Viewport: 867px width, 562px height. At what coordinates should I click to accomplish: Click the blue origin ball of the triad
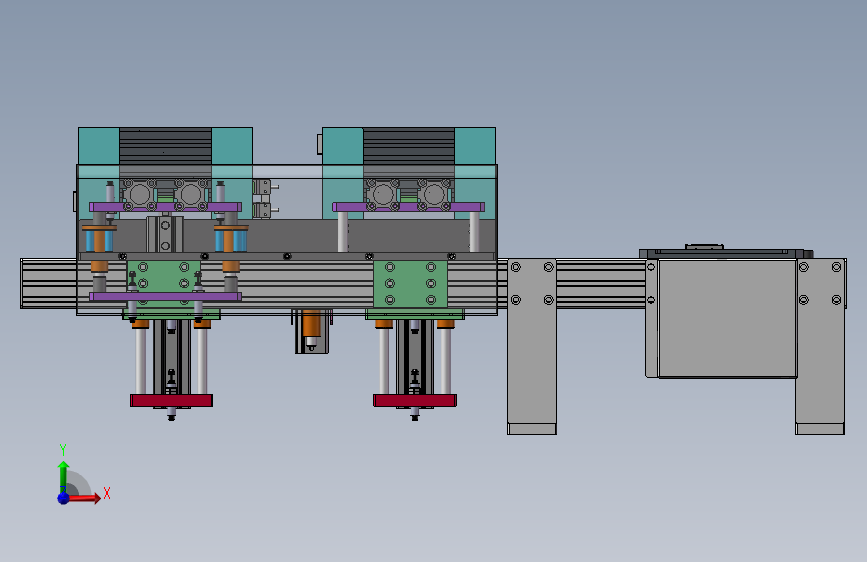click(63, 498)
